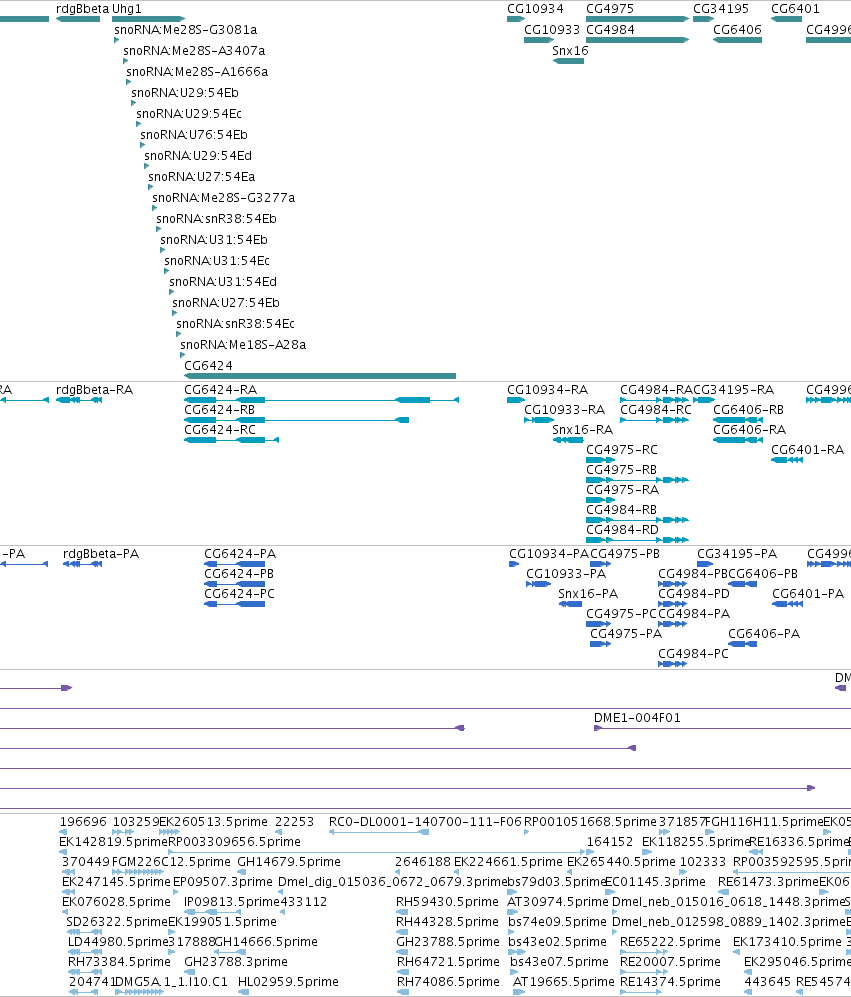The image size is (851, 997).
Task: Click transcript CG4984-RD
Action: point(637,540)
